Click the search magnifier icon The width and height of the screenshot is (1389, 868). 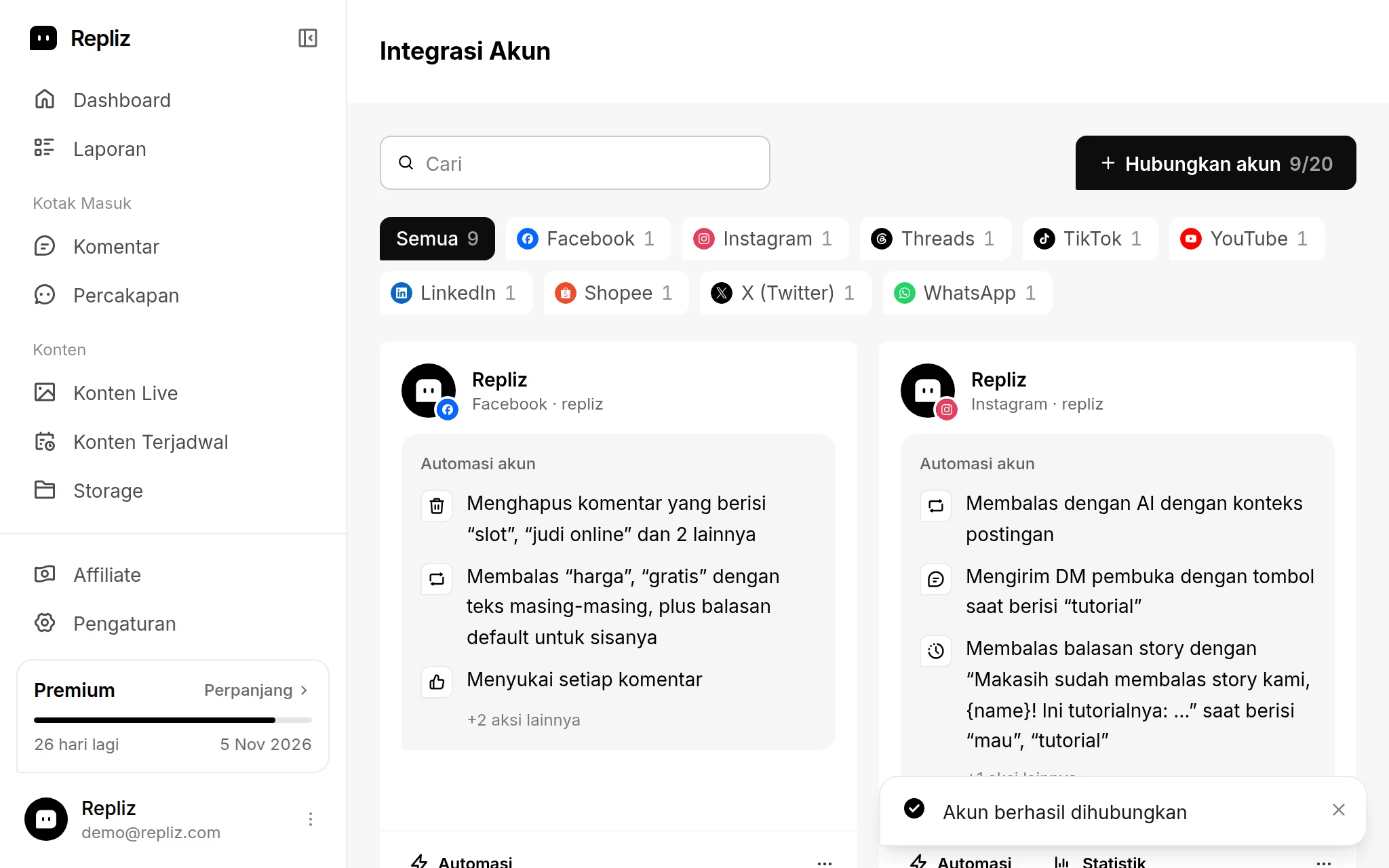pos(406,163)
